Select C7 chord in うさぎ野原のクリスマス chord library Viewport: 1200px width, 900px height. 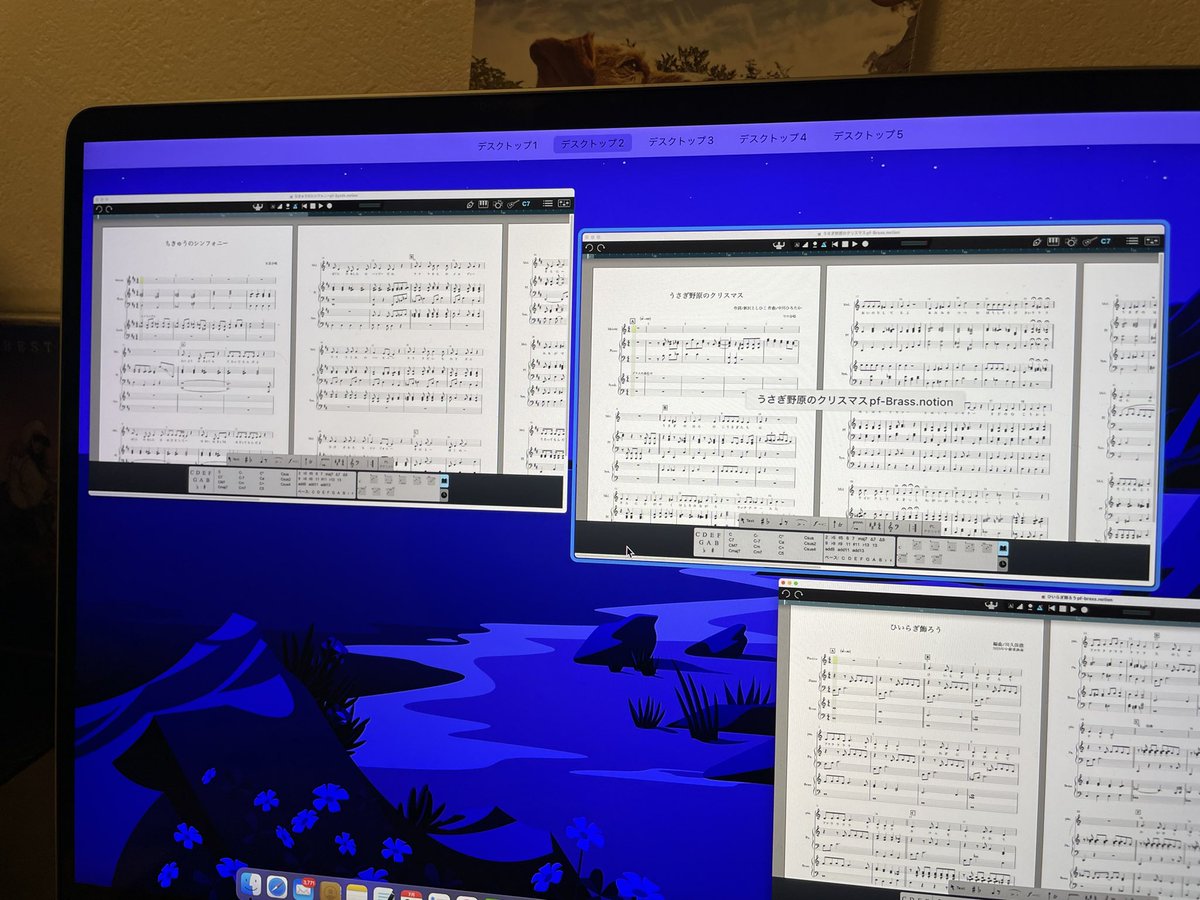click(x=731, y=539)
